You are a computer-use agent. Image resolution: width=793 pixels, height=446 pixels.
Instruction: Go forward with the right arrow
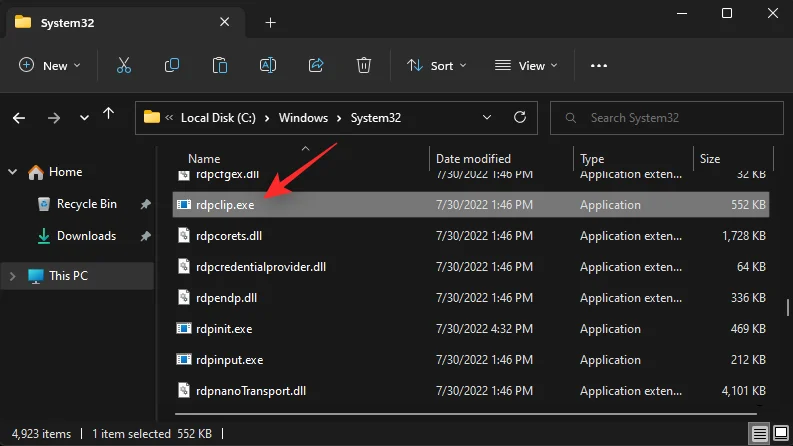(54, 118)
